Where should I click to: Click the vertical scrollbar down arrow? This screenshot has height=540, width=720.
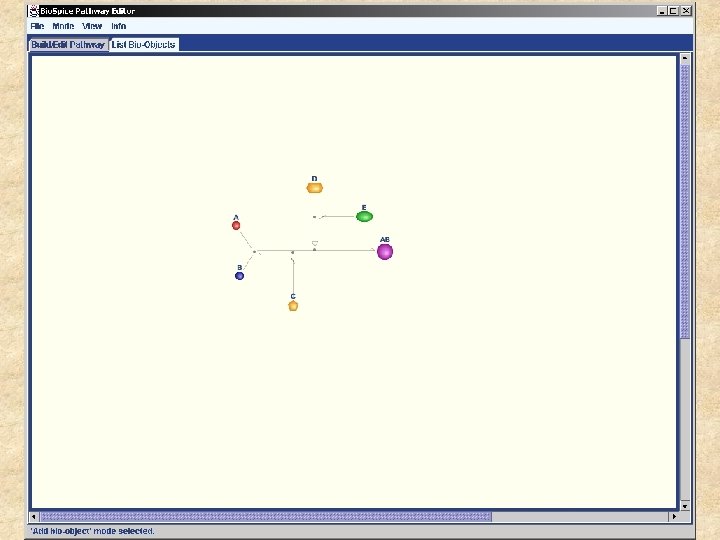point(685,506)
